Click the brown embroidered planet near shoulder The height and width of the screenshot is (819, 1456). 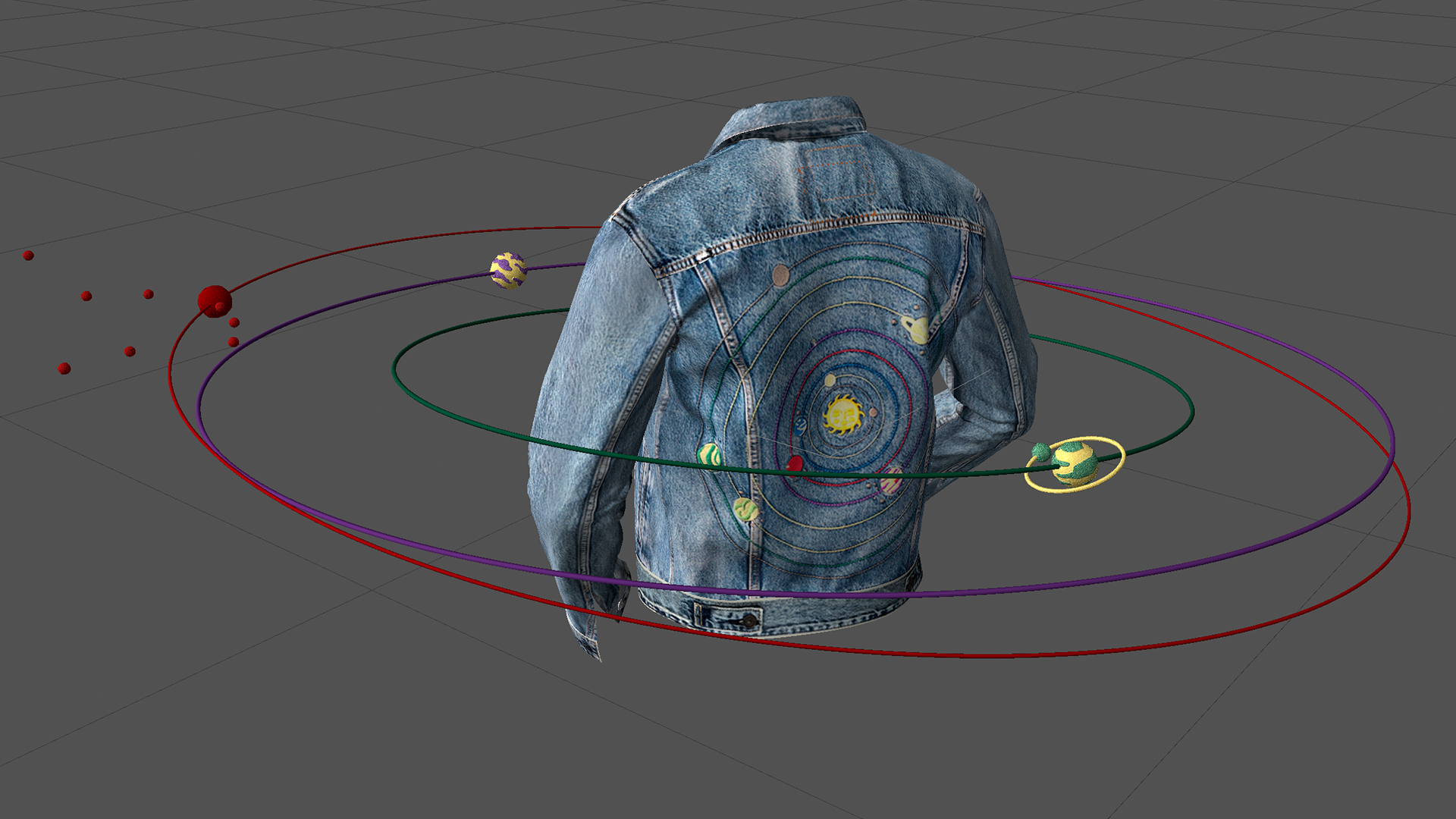tap(780, 275)
